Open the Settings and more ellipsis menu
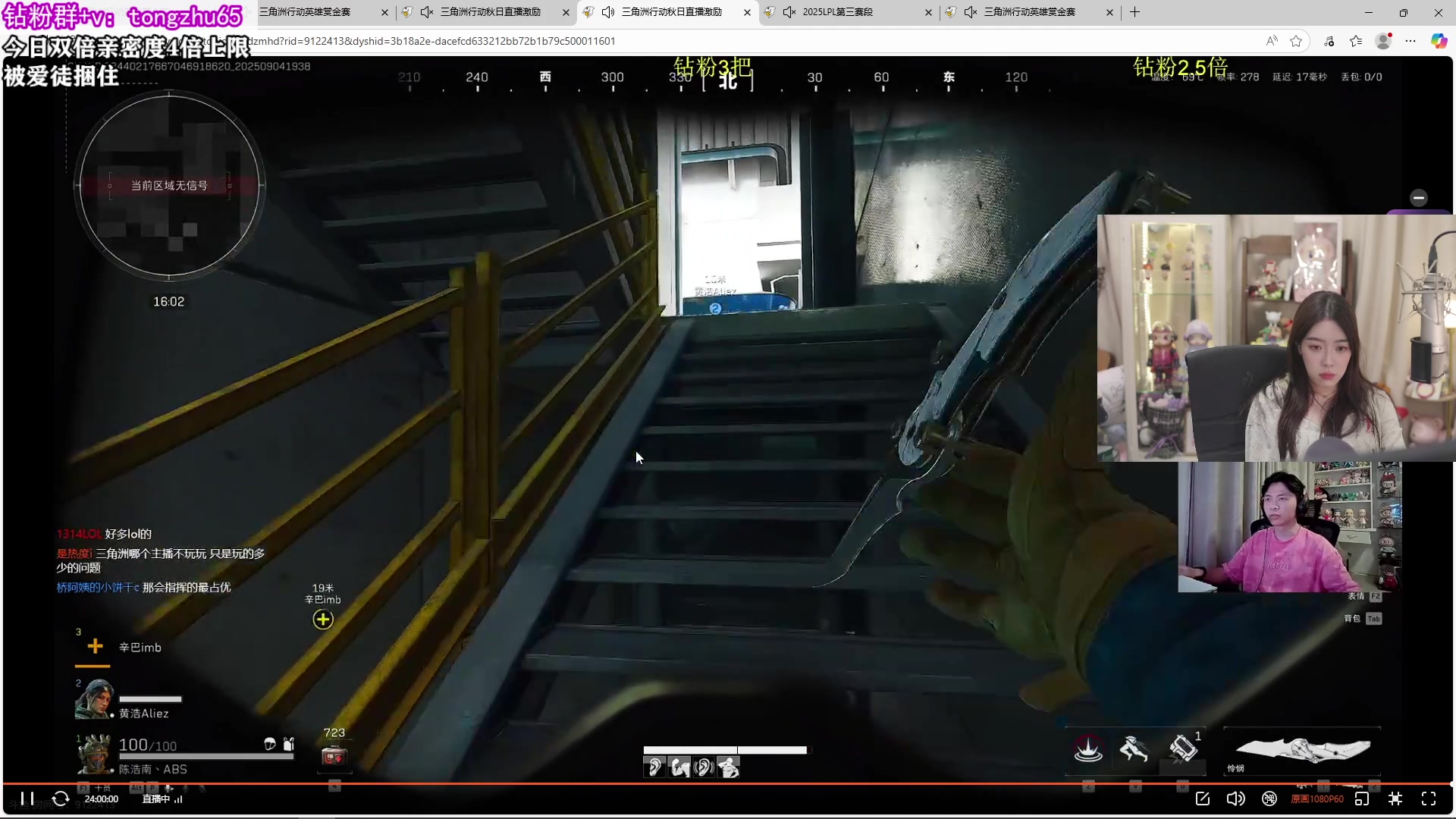This screenshot has height=819, width=1456. coord(1410,41)
